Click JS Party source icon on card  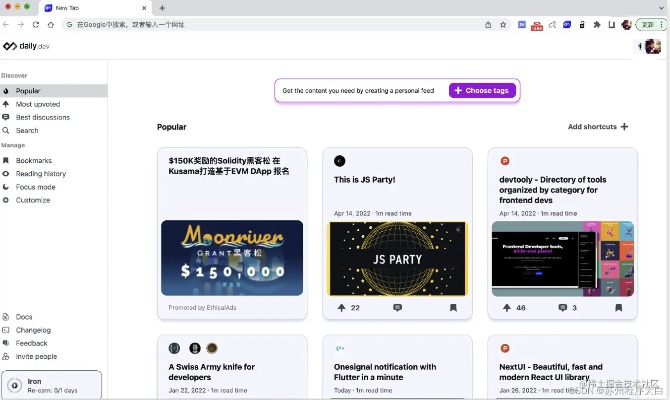tap(339, 161)
